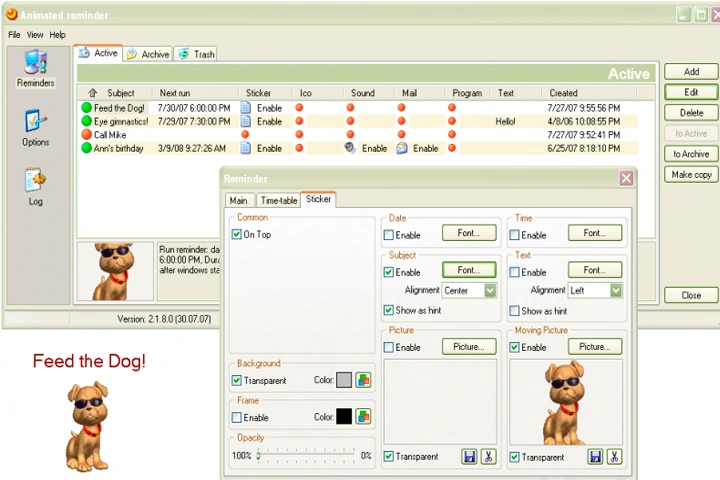Open frame color picker icon
Image resolution: width=720 pixels, height=480 pixels.
(x=363, y=417)
